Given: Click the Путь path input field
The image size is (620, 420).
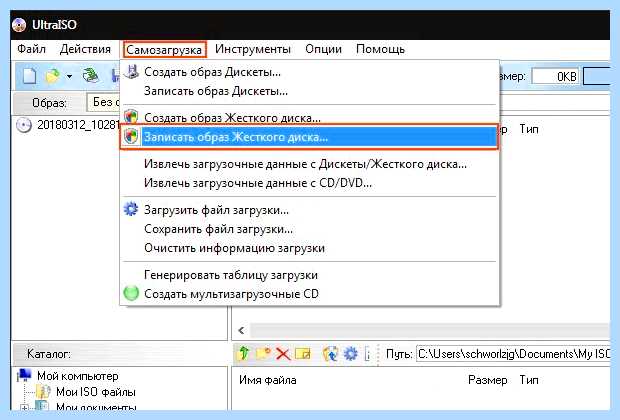Looking at the screenshot, I should tap(513, 354).
